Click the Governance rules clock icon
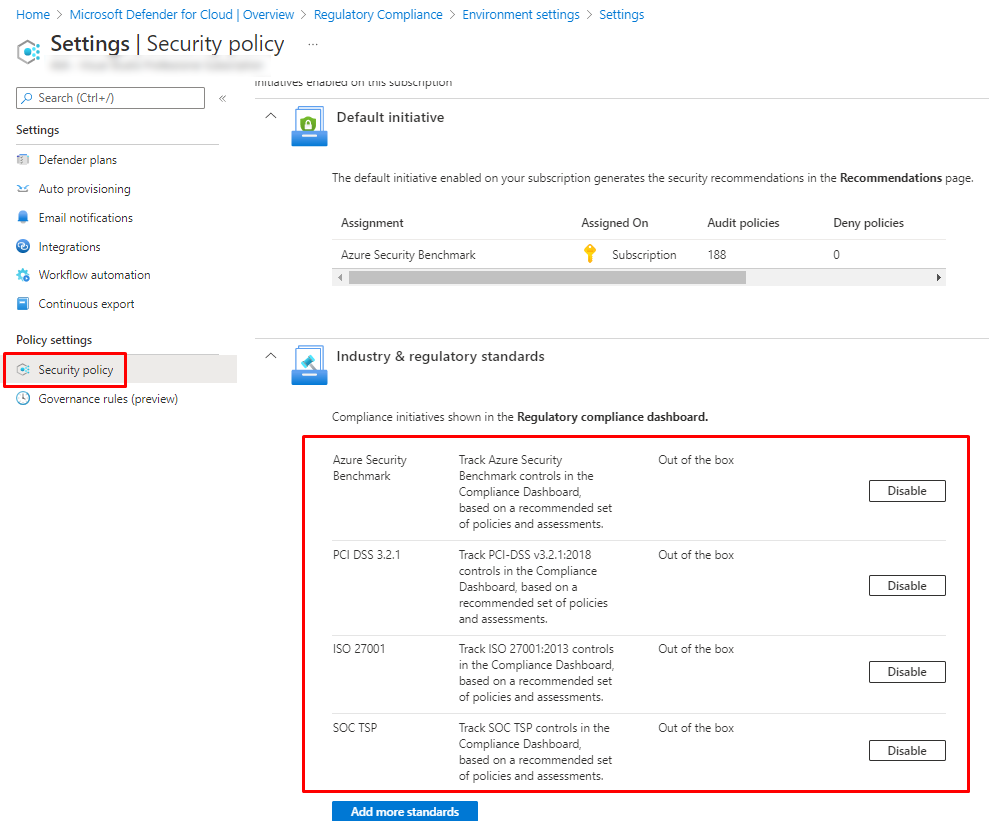The height and width of the screenshot is (821, 989). click(x=24, y=399)
